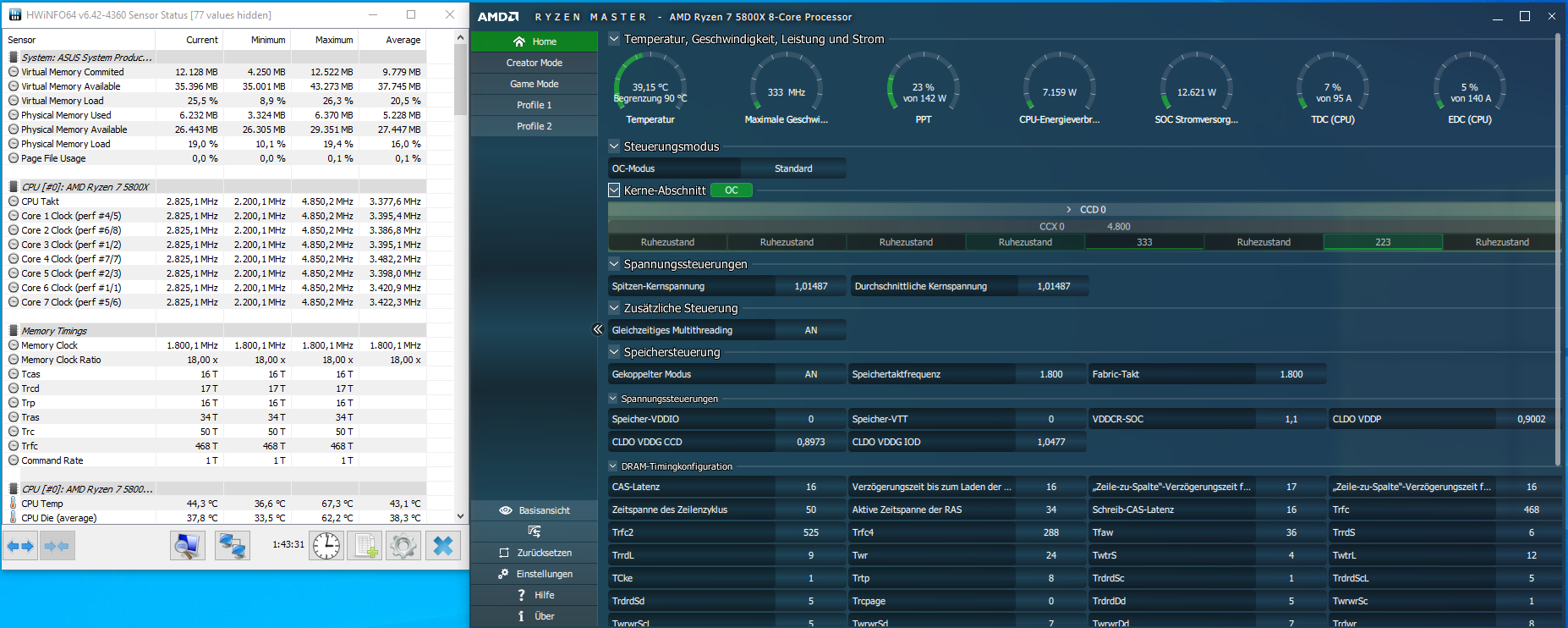This screenshot has width=1568, height=628.
Task: Switch to Creator Mode
Action: (535, 63)
